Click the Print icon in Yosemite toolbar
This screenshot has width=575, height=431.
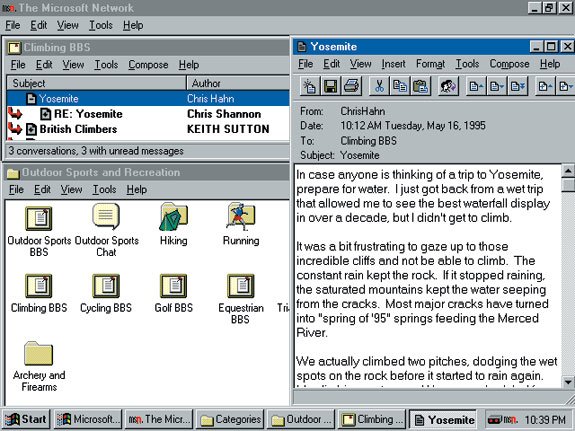(352, 87)
